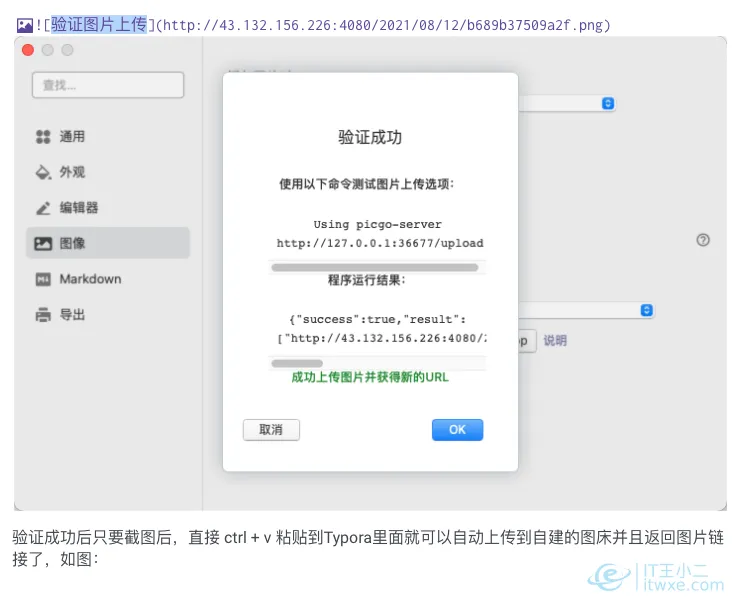742x597 pixels.
Task: Click the 验证图片上传 alt text in the markdown
Action: [x=99, y=25]
